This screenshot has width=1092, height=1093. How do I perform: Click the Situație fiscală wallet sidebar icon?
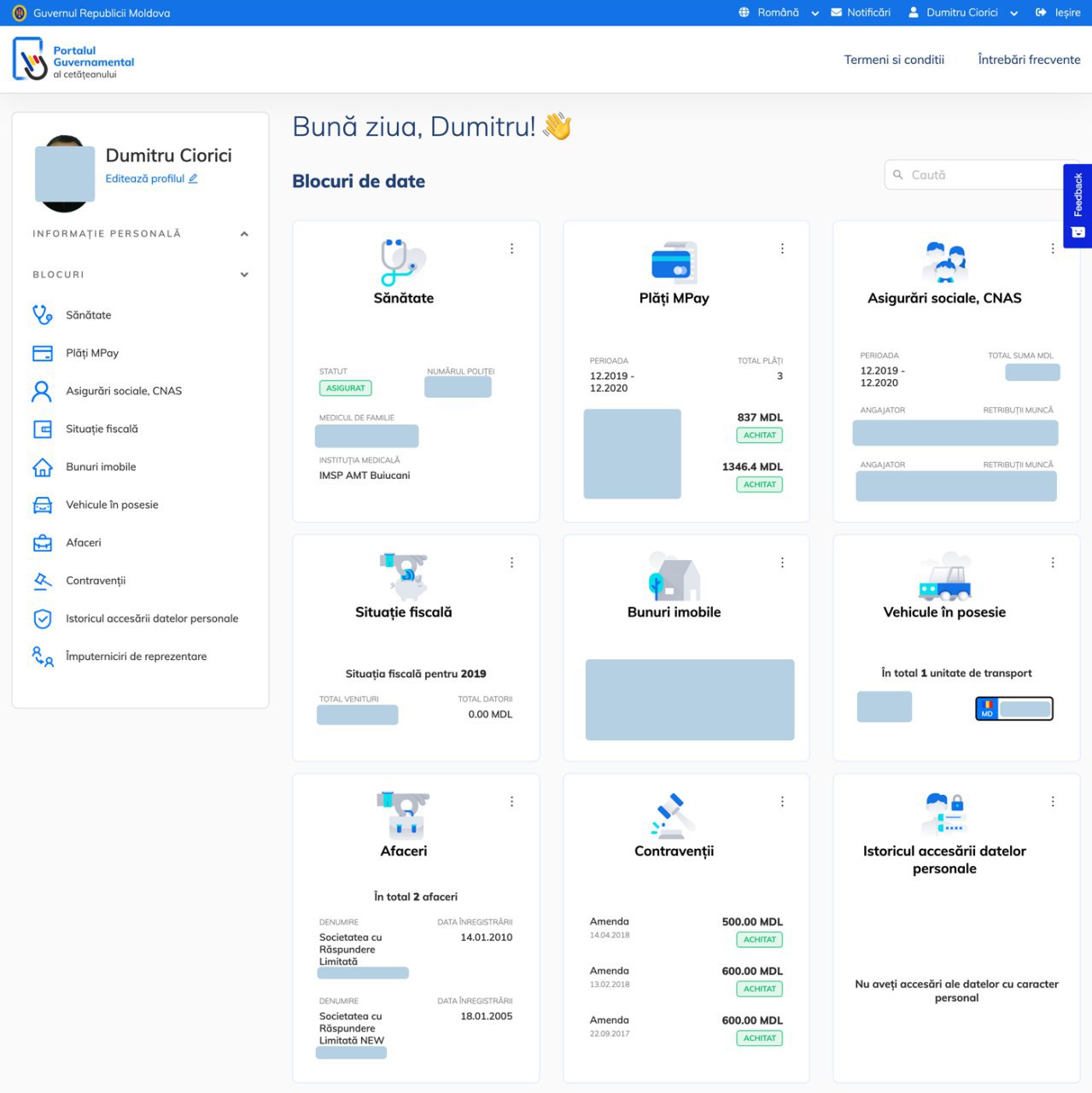click(x=42, y=429)
